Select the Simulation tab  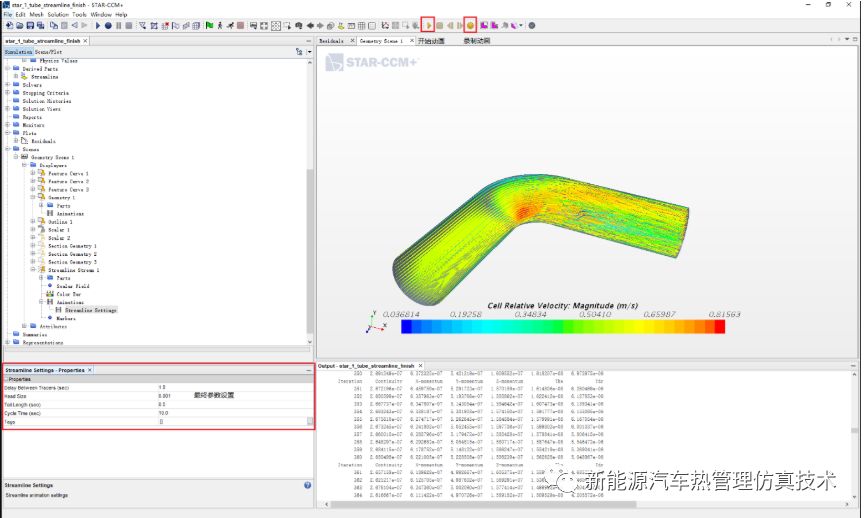pos(18,52)
